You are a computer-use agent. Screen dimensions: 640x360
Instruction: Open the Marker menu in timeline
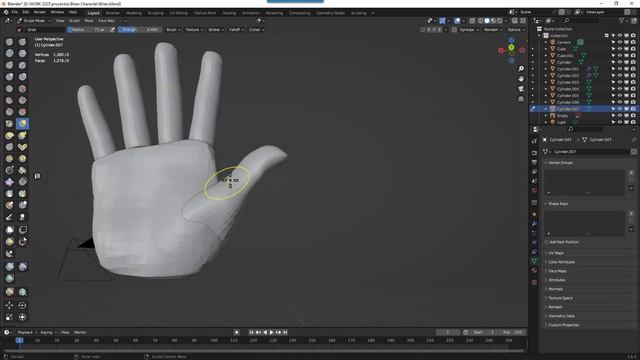click(x=80, y=332)
